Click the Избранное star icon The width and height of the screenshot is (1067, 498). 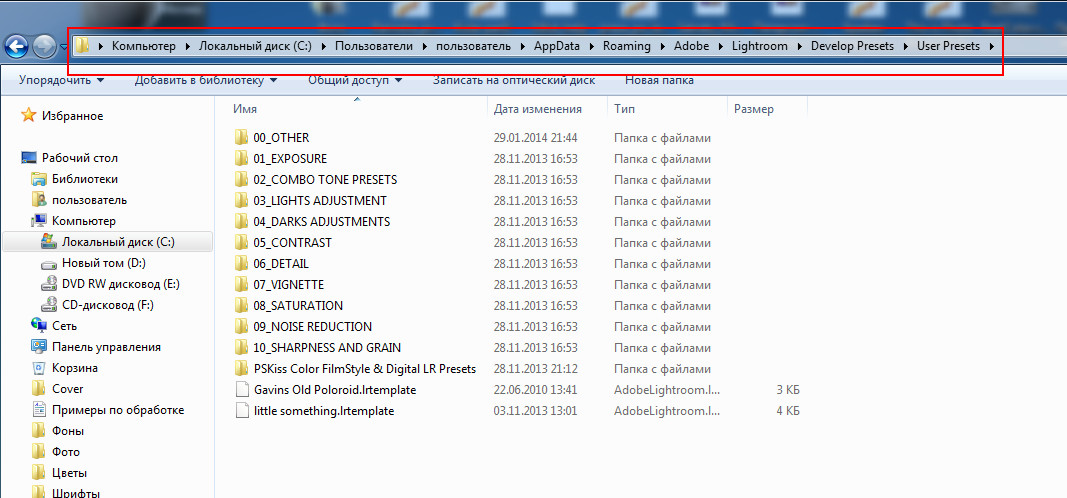tap(28, 116)
